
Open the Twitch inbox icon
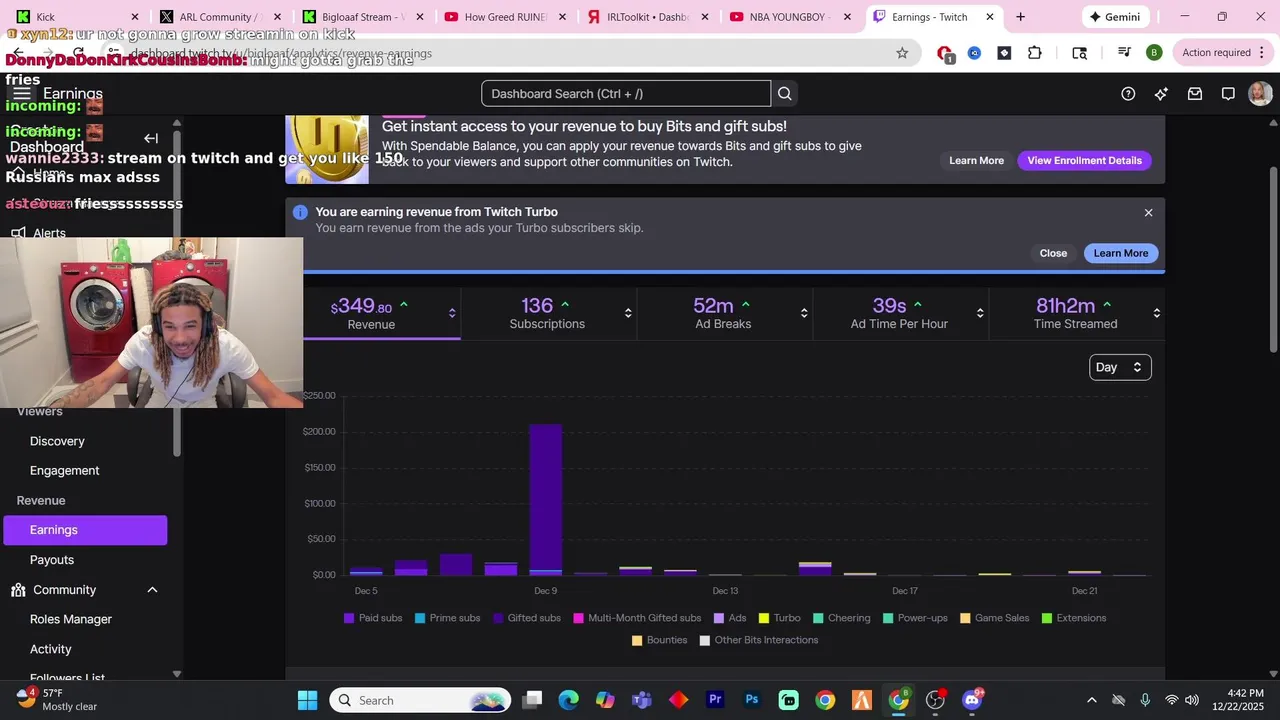pos(1195,94)
